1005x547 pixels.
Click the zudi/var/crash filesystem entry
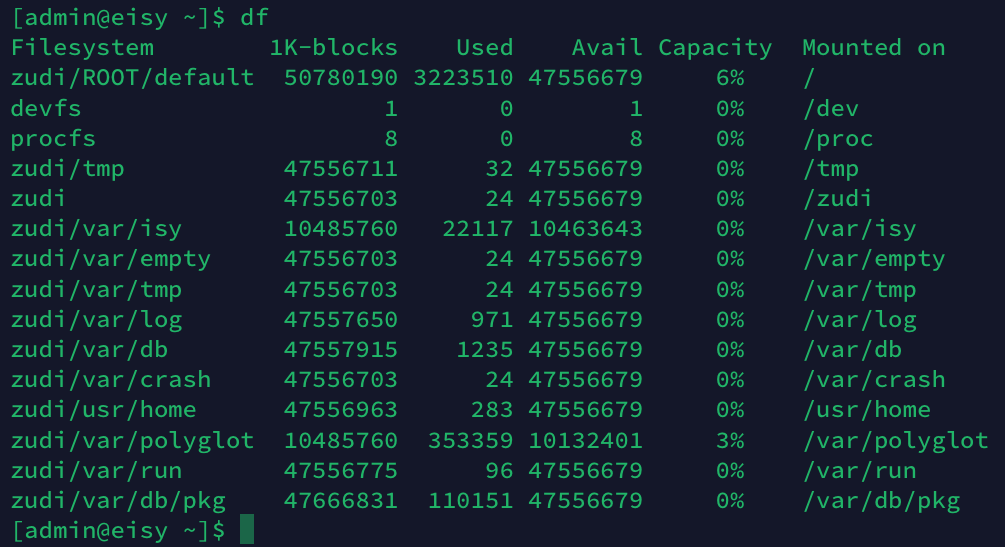coord(111,380)
